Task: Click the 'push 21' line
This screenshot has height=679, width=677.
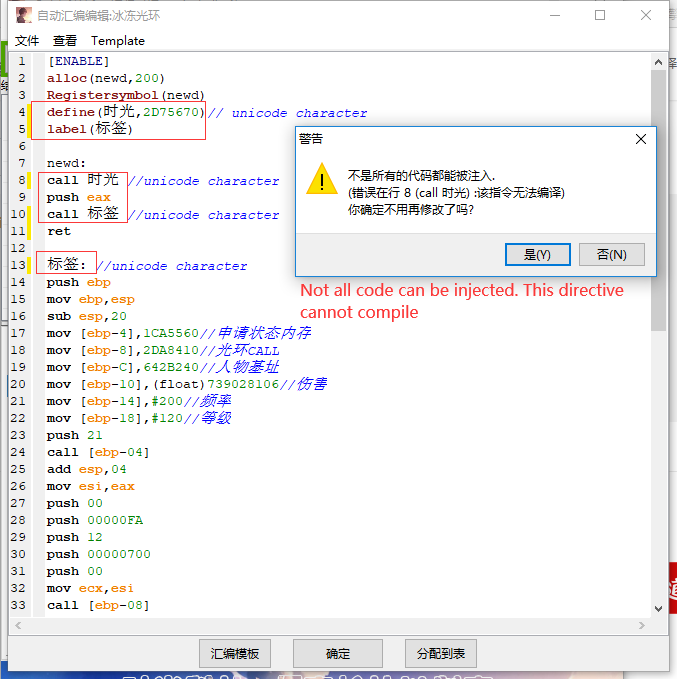Action: point(75,435)
